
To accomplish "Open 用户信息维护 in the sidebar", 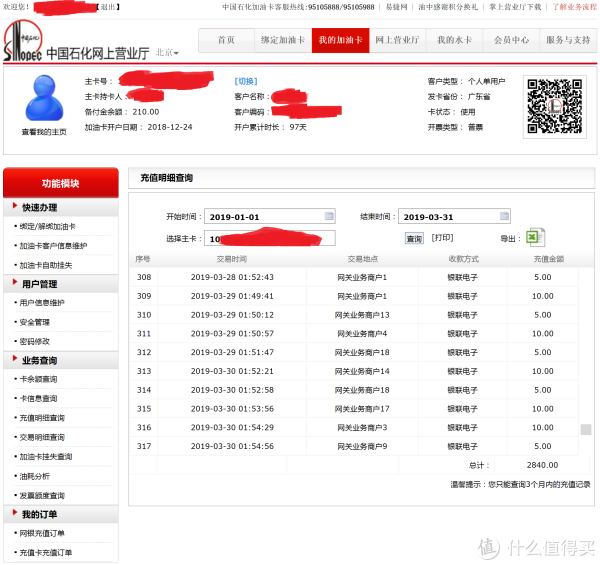I will click(x=42, y=303).
